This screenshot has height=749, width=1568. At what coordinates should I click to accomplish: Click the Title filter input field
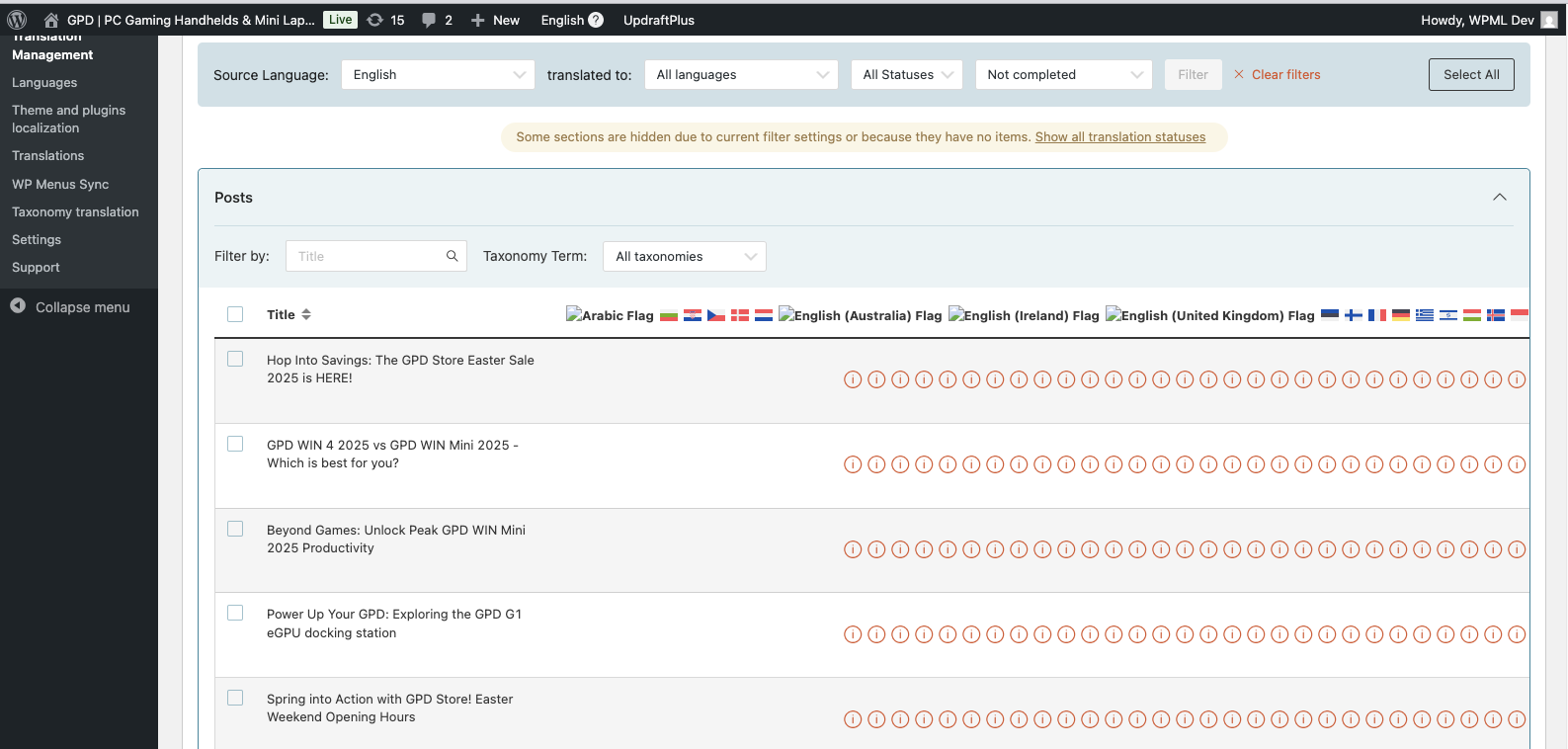point(375,256)
